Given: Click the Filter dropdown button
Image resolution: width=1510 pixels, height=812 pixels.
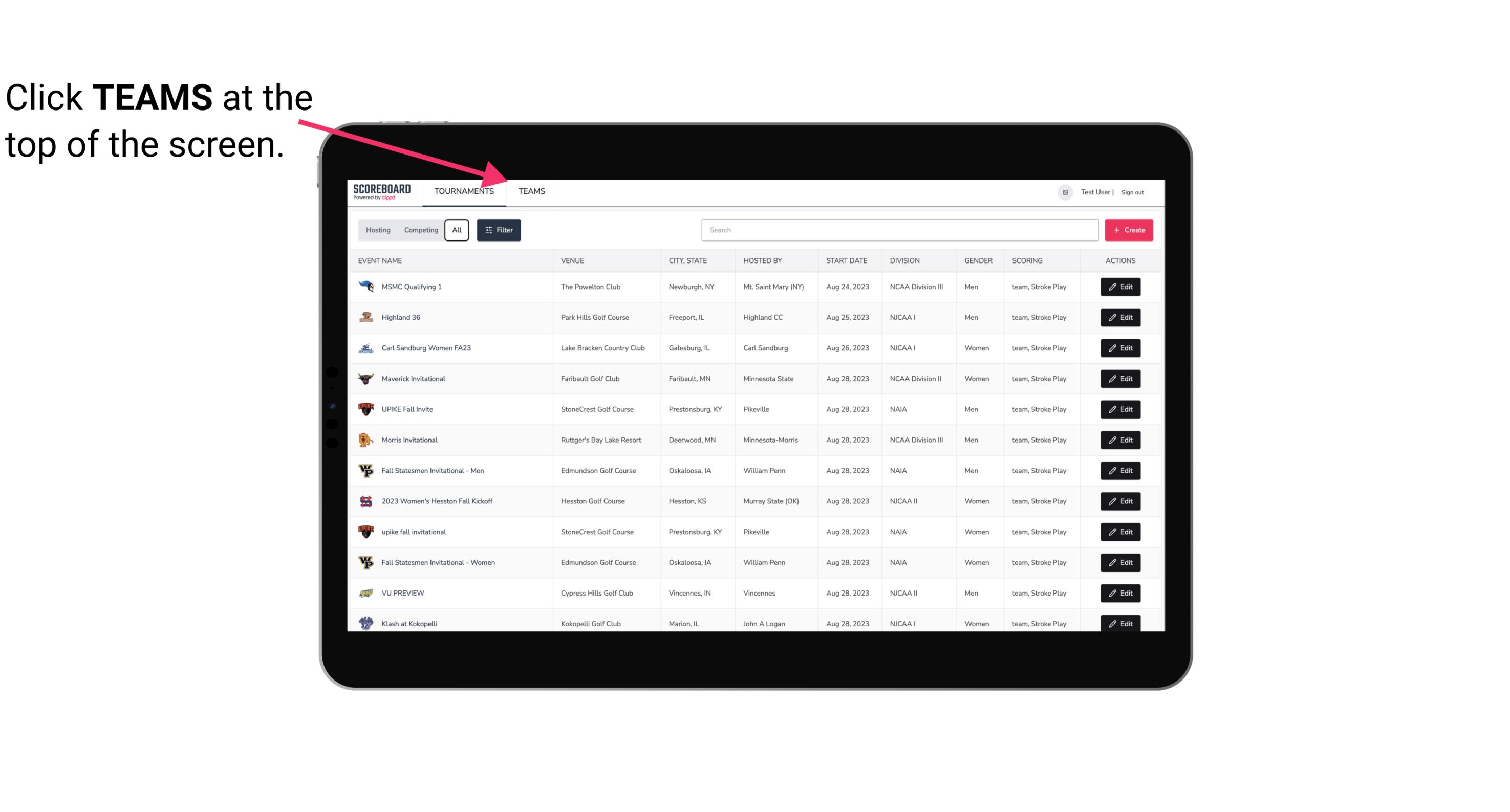Looking at the screenshot, I should pyautogui.click(x=498, y=230).
